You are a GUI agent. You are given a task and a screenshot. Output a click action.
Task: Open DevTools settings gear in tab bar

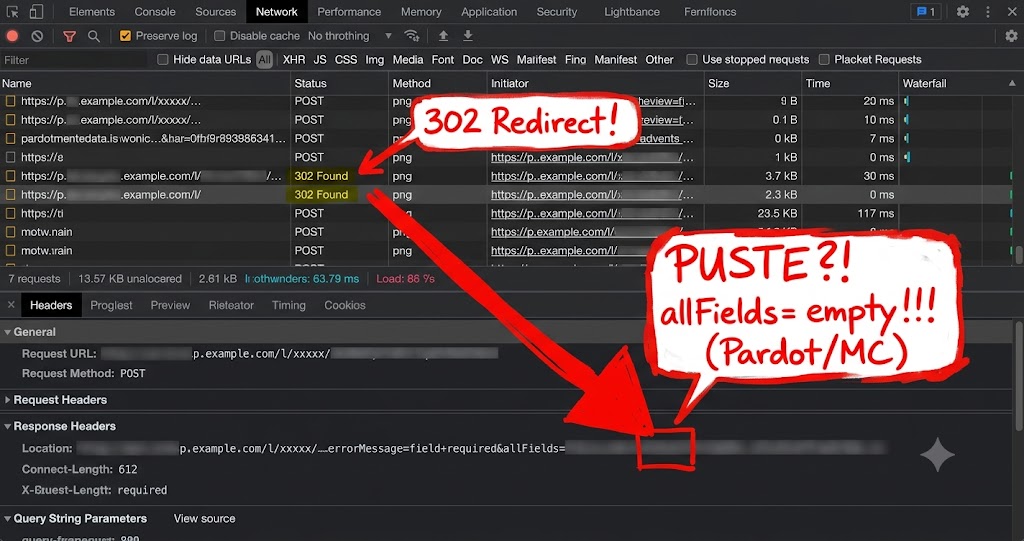click(x=963, y=12)
